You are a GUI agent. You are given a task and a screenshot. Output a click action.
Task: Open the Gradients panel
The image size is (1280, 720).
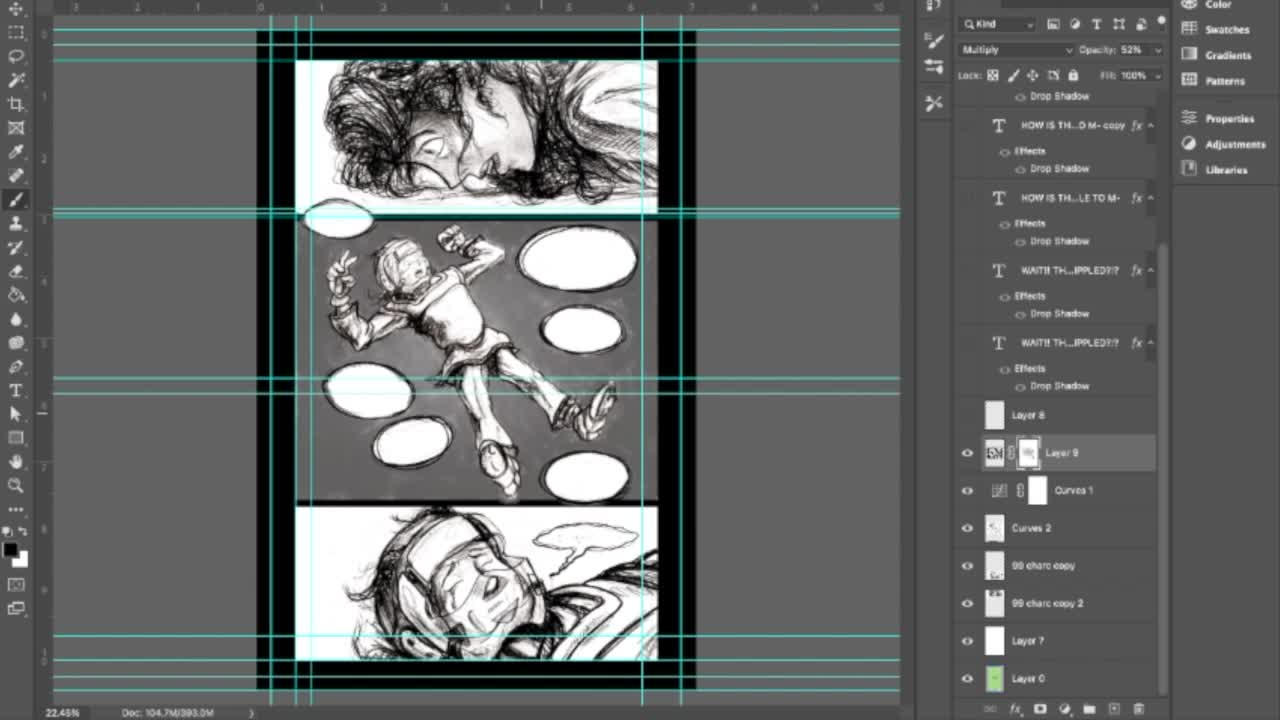[x=1216, y=55]
